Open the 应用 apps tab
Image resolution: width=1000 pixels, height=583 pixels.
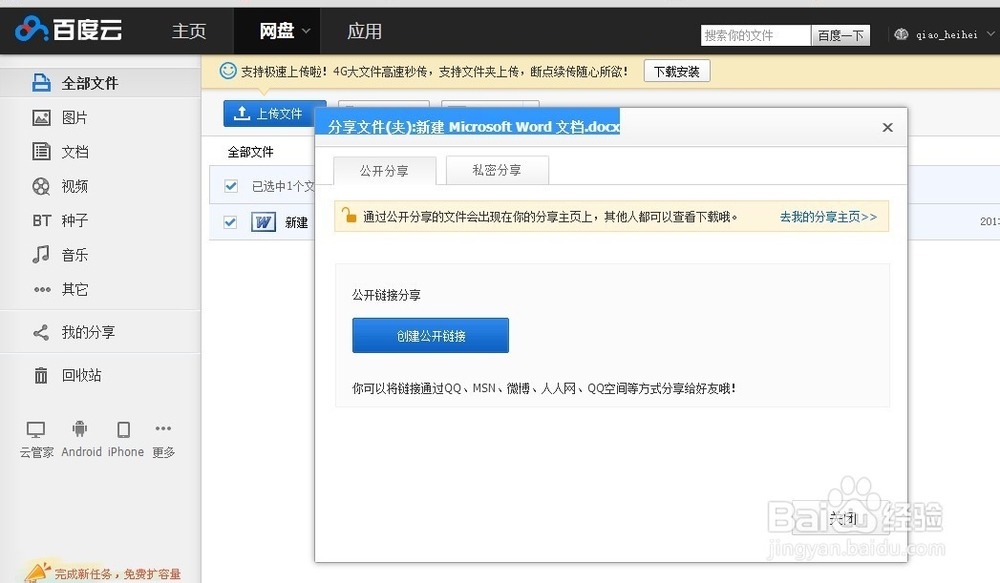[x=364, y=31]
